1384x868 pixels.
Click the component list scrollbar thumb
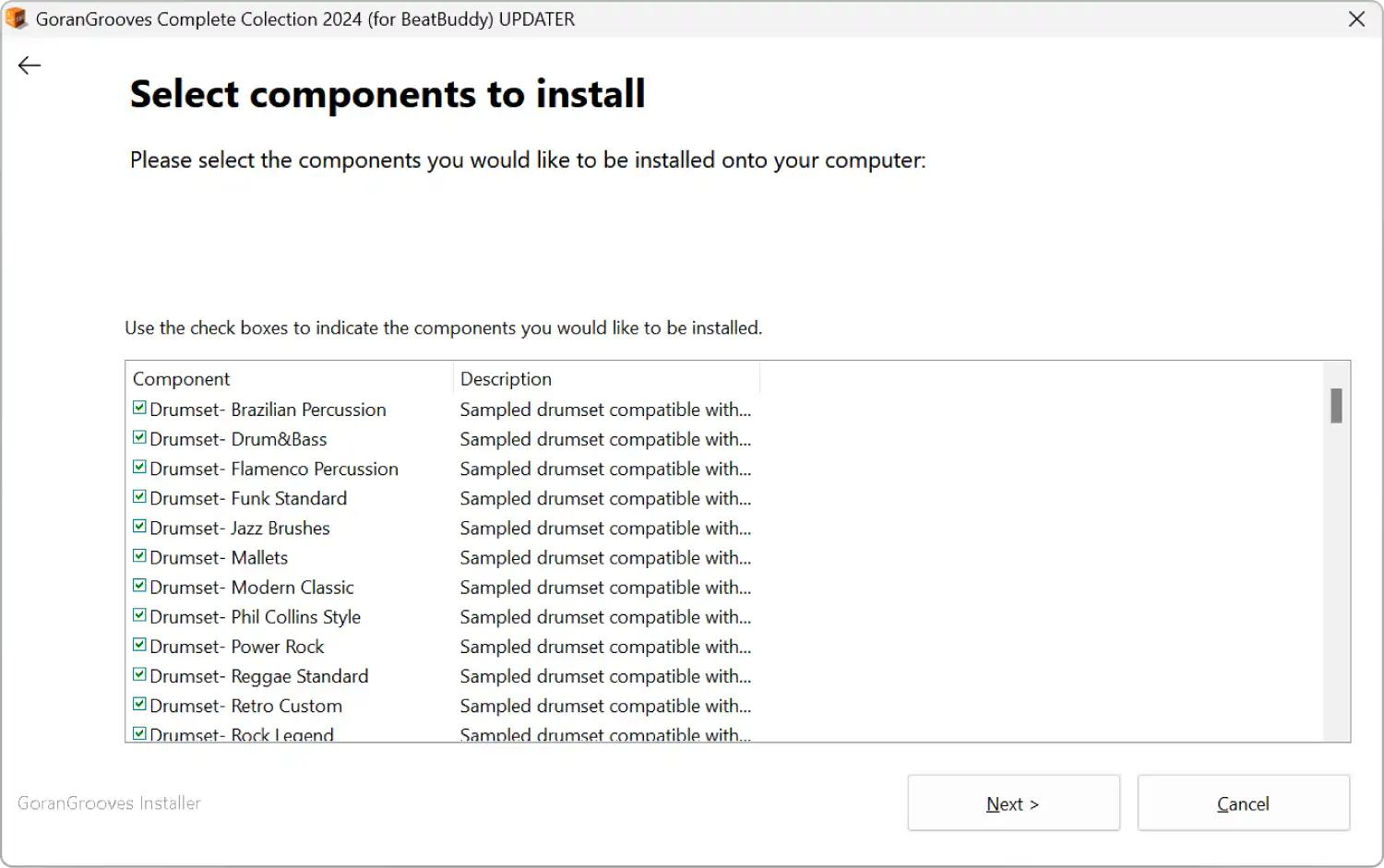[x=1336, y=405]
